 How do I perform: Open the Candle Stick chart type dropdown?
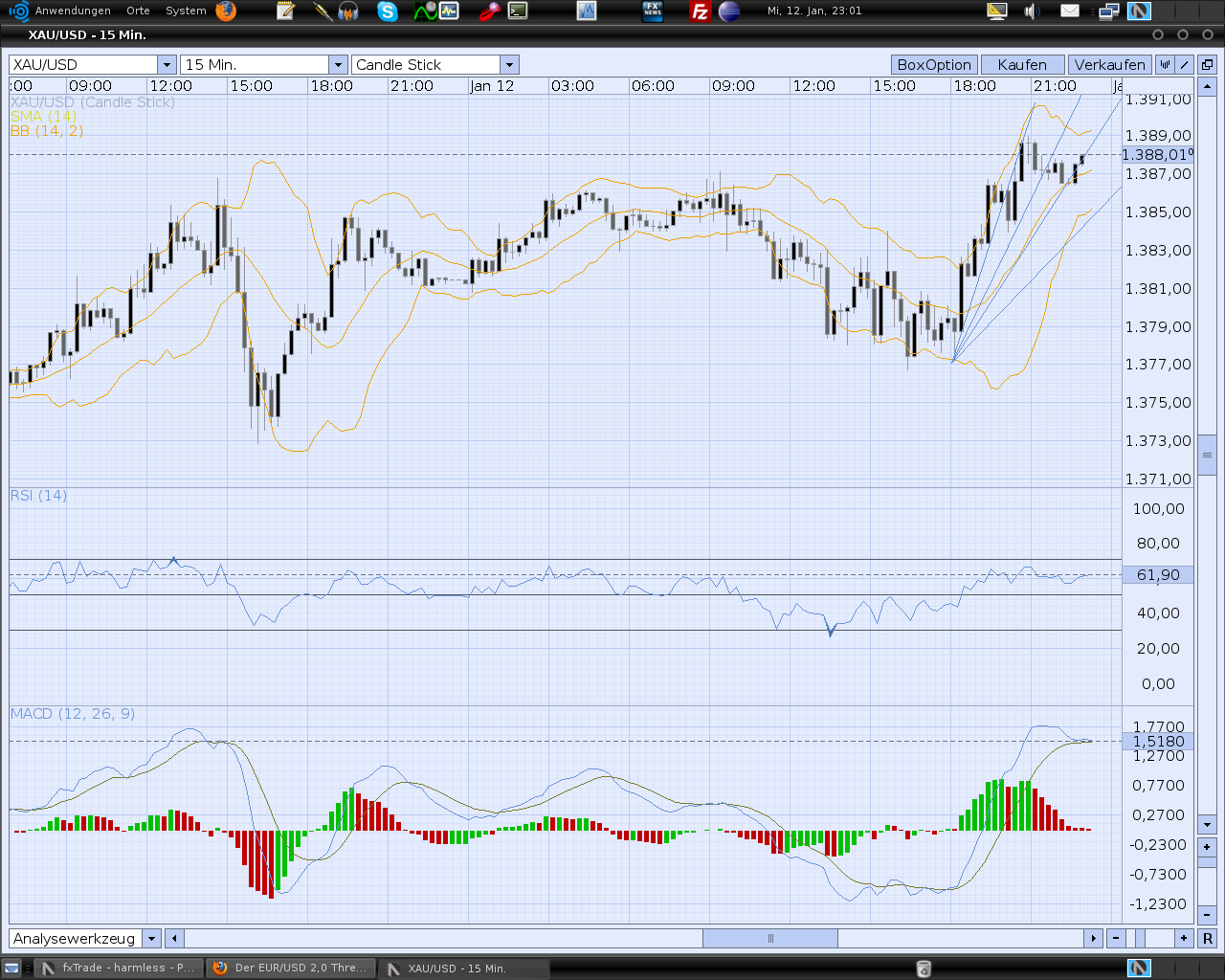[510, 64]
